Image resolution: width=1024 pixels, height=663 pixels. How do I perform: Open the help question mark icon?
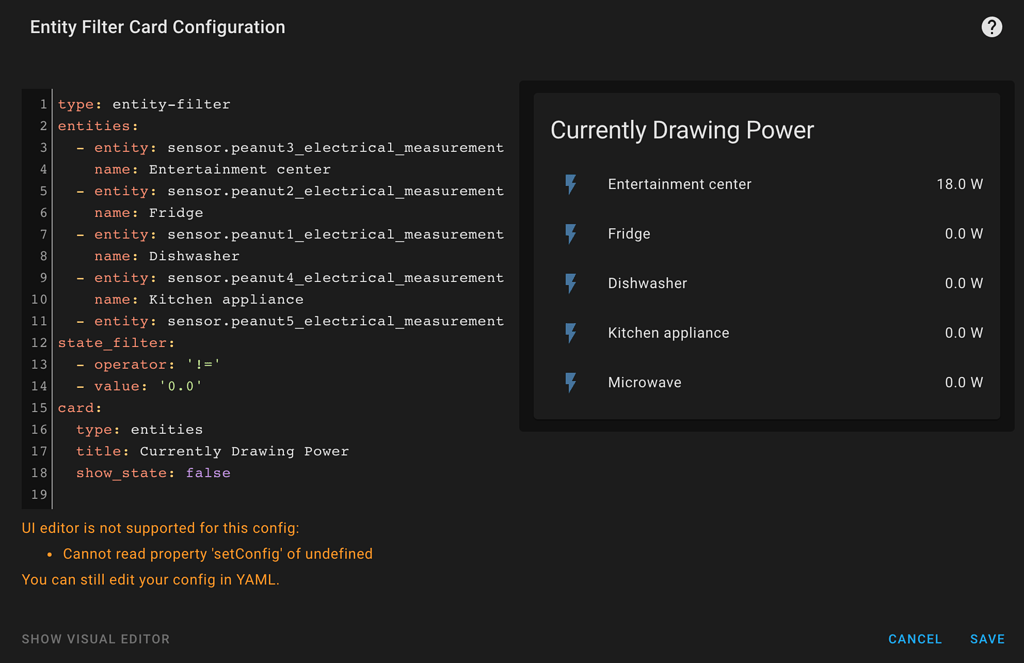(991, 27)
